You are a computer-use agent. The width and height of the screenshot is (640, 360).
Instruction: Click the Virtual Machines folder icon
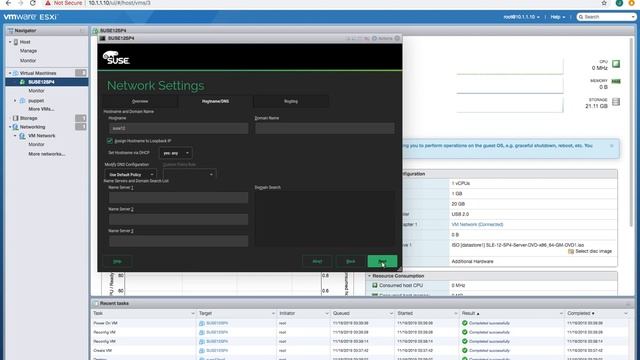click(x=16, y=73)
